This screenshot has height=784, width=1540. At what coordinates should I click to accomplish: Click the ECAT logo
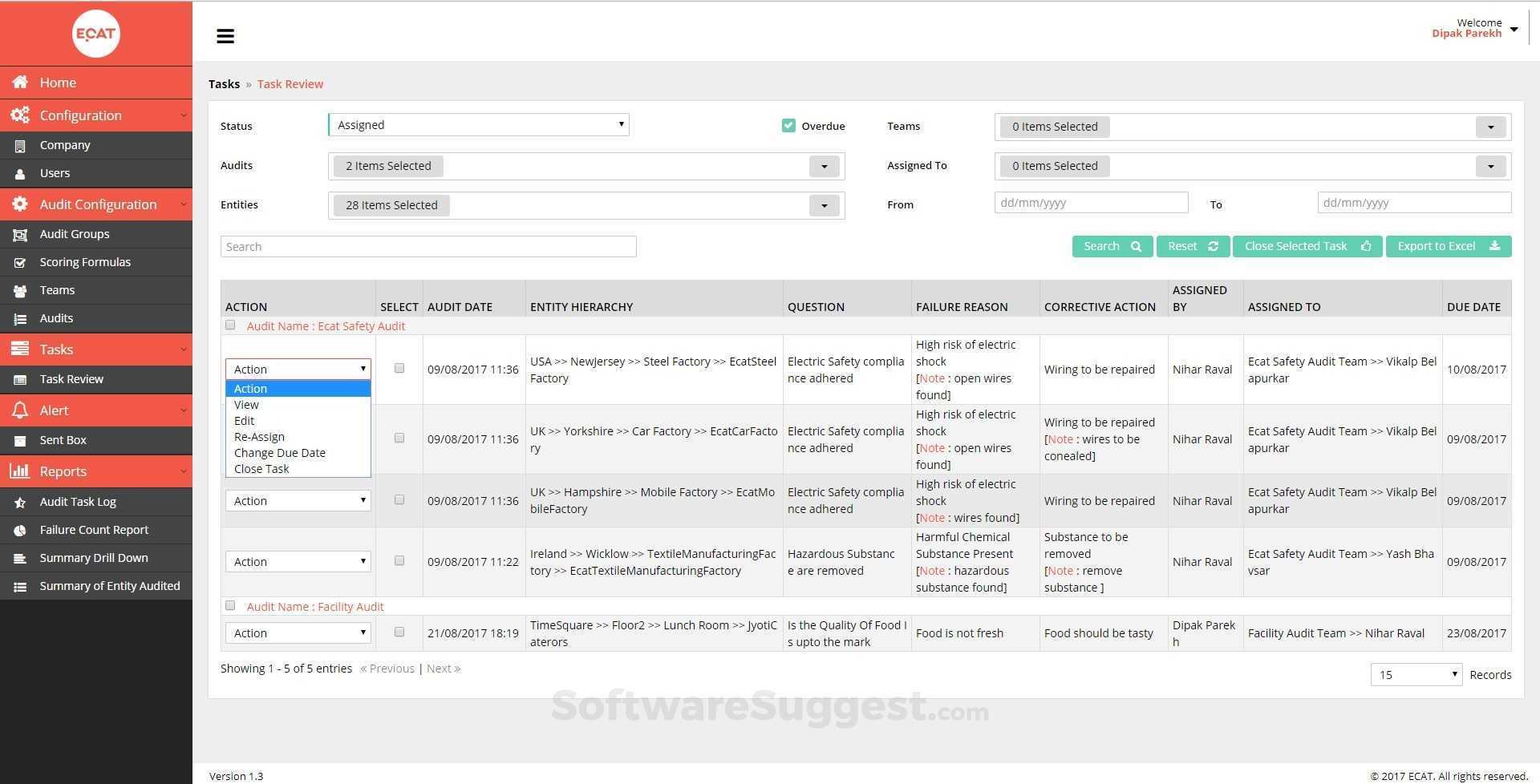click(x=95, y=34)
